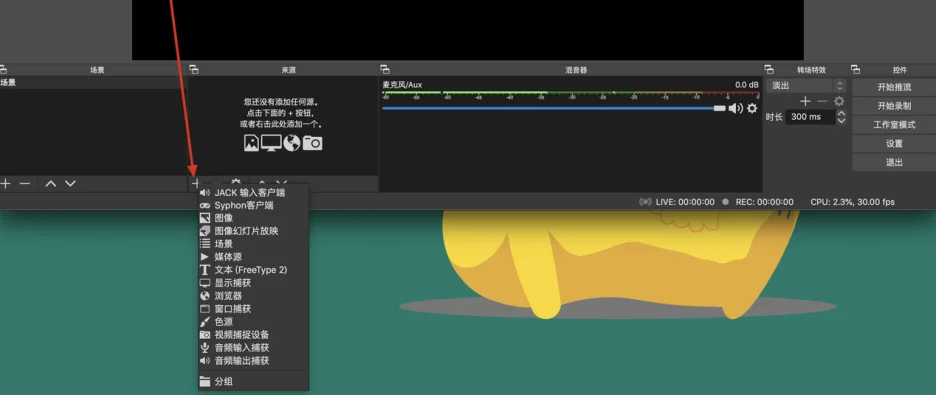Open source properties gear in 来源 toolbar
Viewport: 936px width, 395px height.
pyautogui.click(x=236, y=181)
